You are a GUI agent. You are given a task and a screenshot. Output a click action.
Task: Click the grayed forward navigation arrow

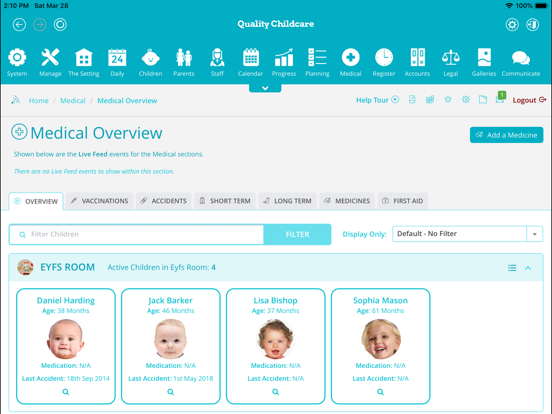click(40, 25)
